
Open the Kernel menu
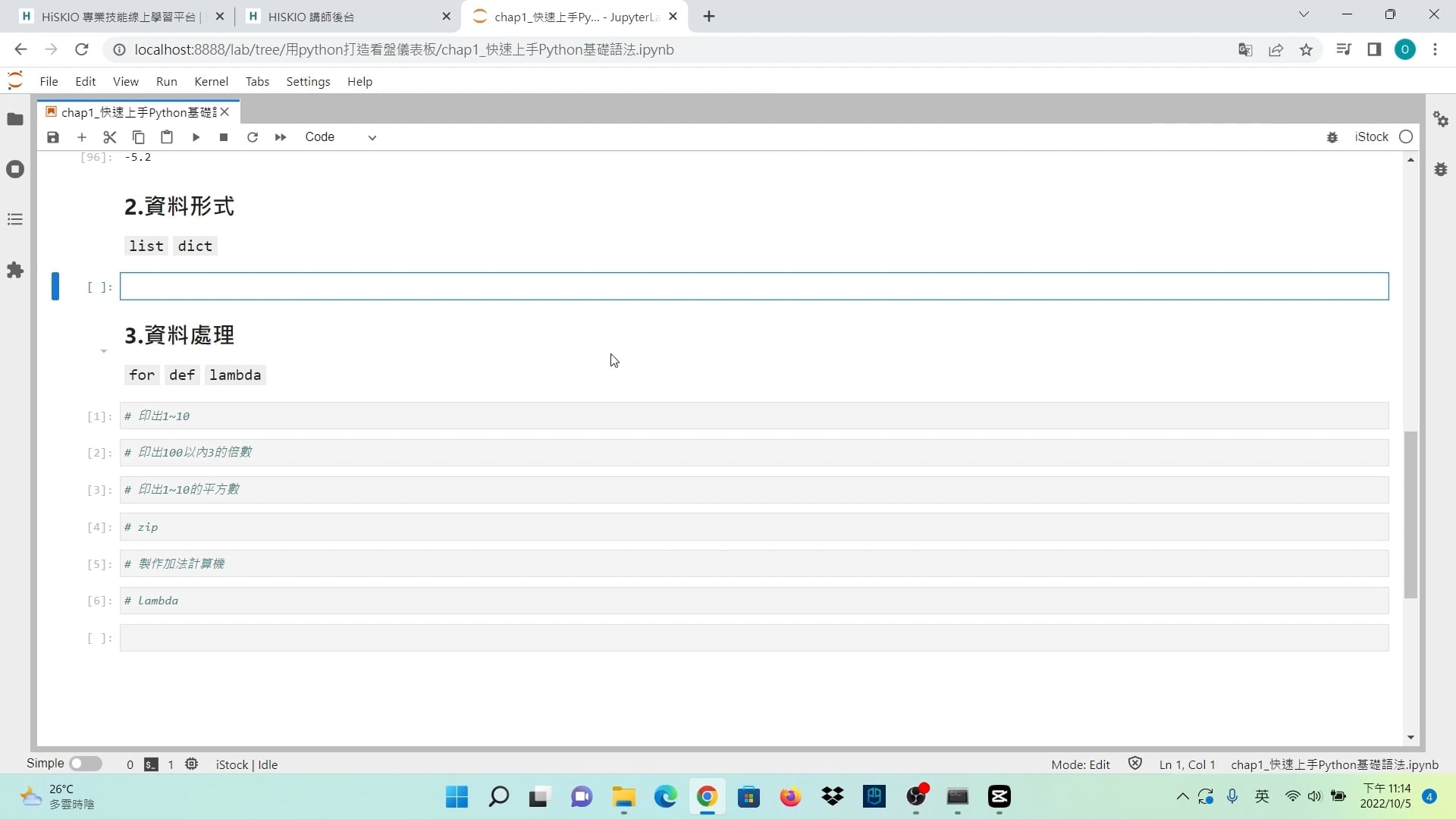coord(211,82)
